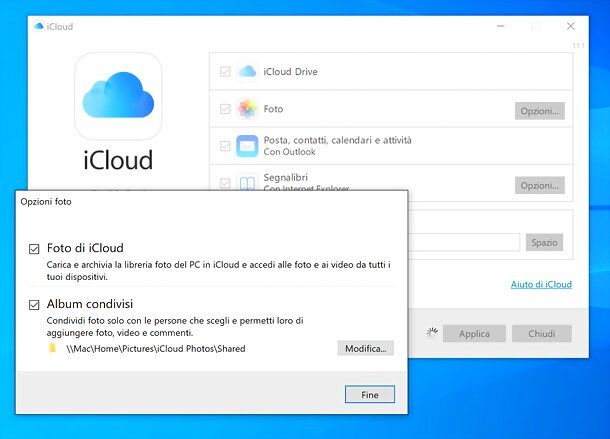610x439 pixels.
Task: Click the 'Opzioni foto' dialog title
Action: tap(46, 202)
